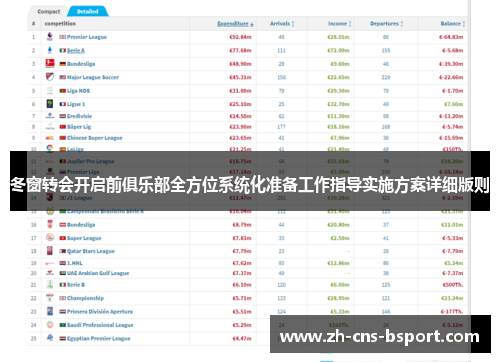The image size is (500, 362).
Task: Sort by Balance column header
Action: click(453, 24)
